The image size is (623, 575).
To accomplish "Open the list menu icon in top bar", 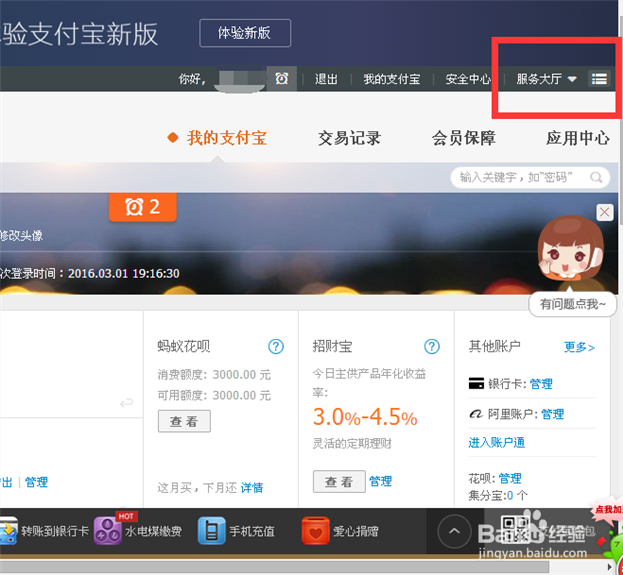I will coord(599,79).
